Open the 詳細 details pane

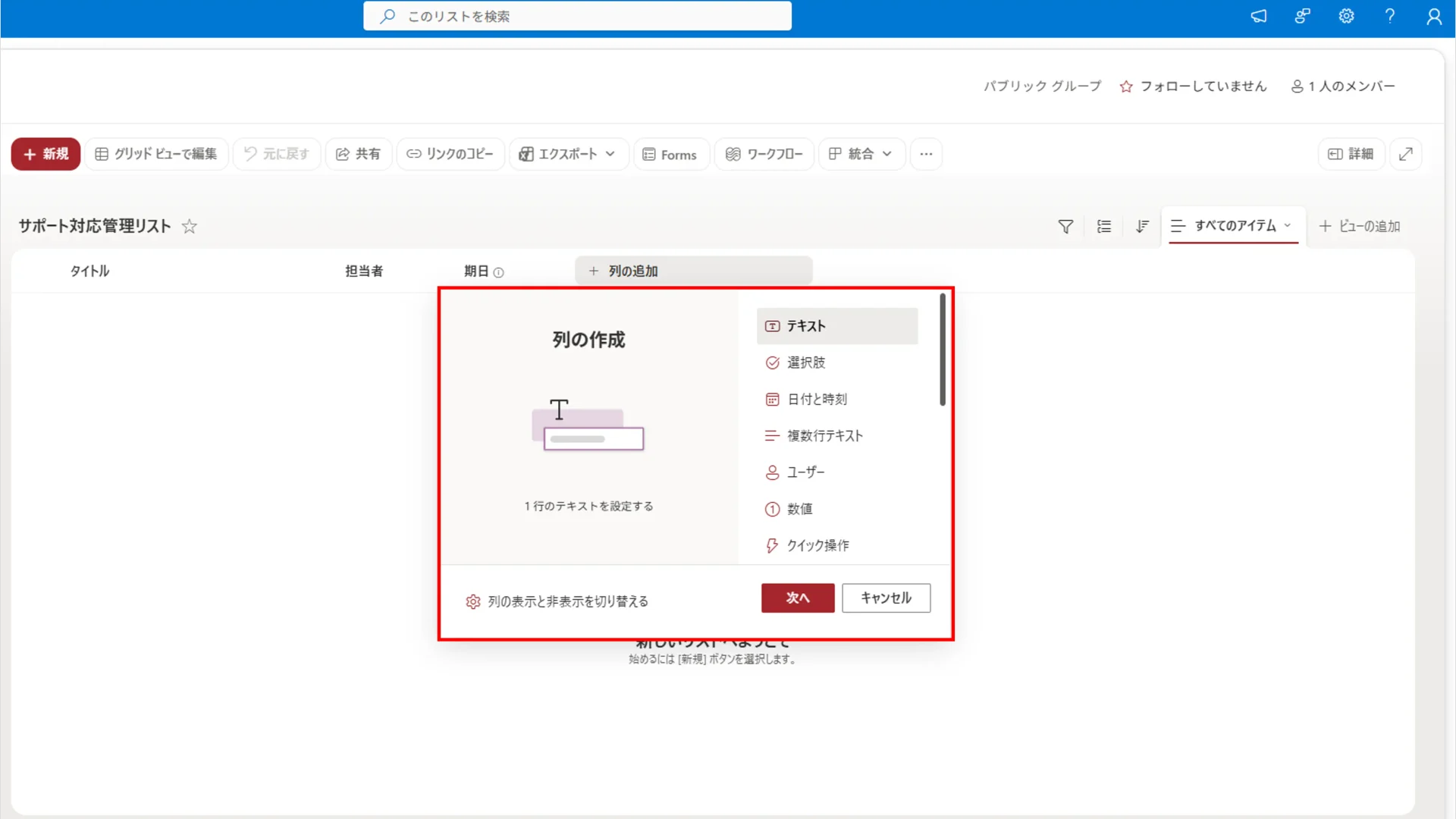tap(1351, 154)
